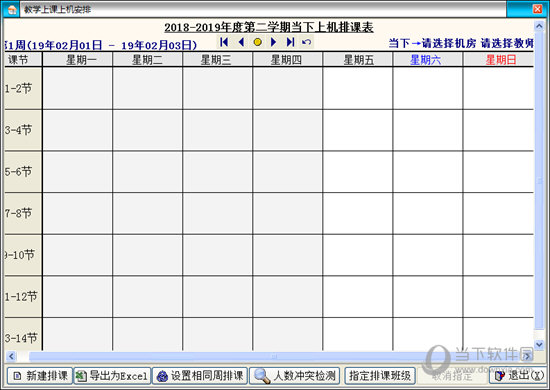Click 星期六 cell for 7-8节

428,213
